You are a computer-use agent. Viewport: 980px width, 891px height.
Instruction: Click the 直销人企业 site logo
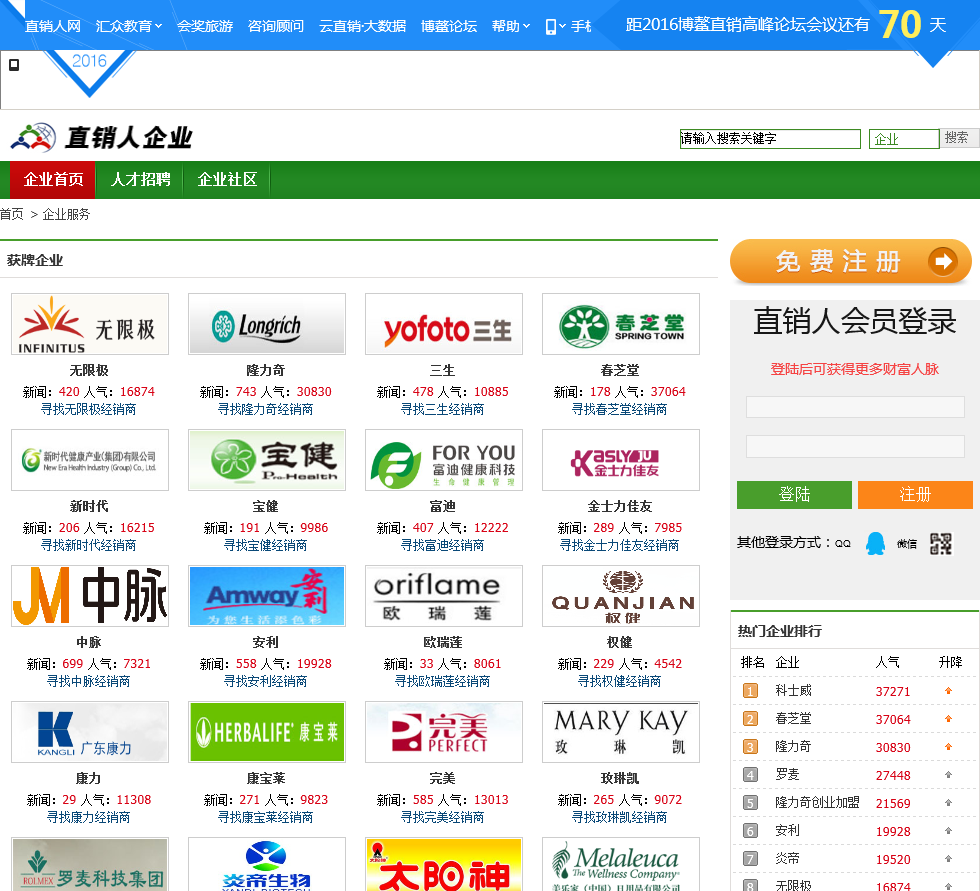point(102,137)
